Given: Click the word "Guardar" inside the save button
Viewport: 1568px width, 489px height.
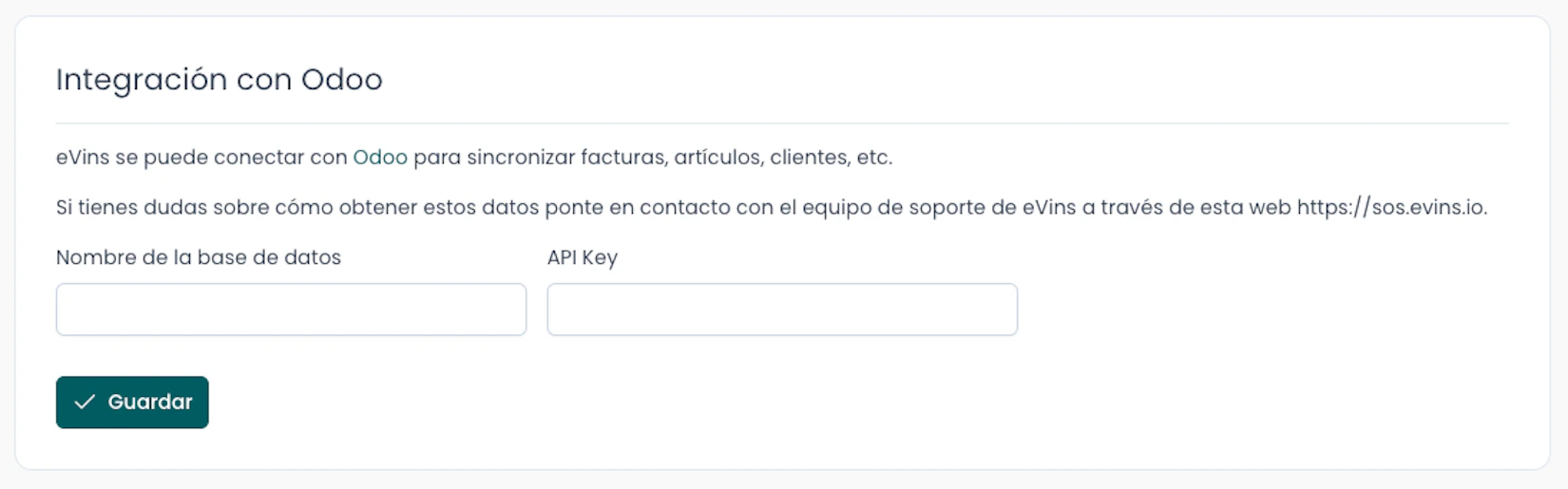Looking at the screenshot, I should pyautogui.click(x=150, y=403).
